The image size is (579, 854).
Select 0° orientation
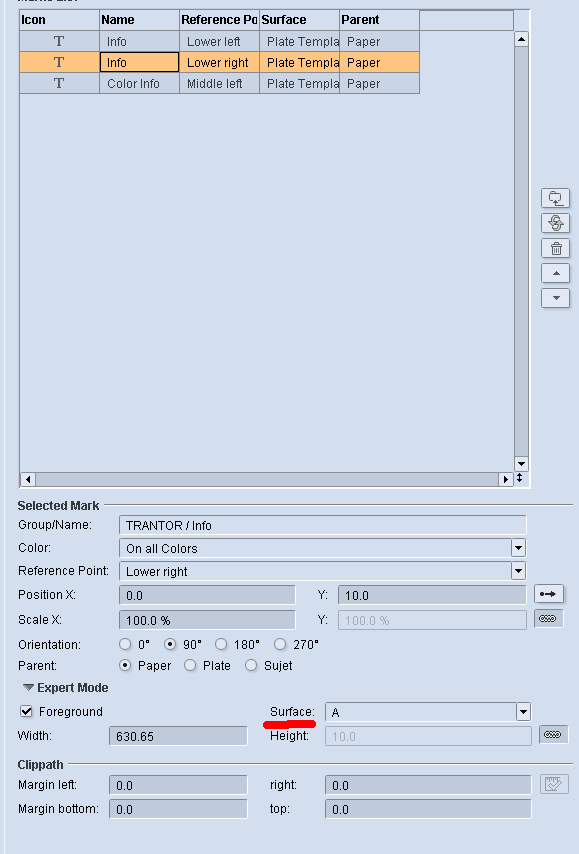click(x=125, y=644)
